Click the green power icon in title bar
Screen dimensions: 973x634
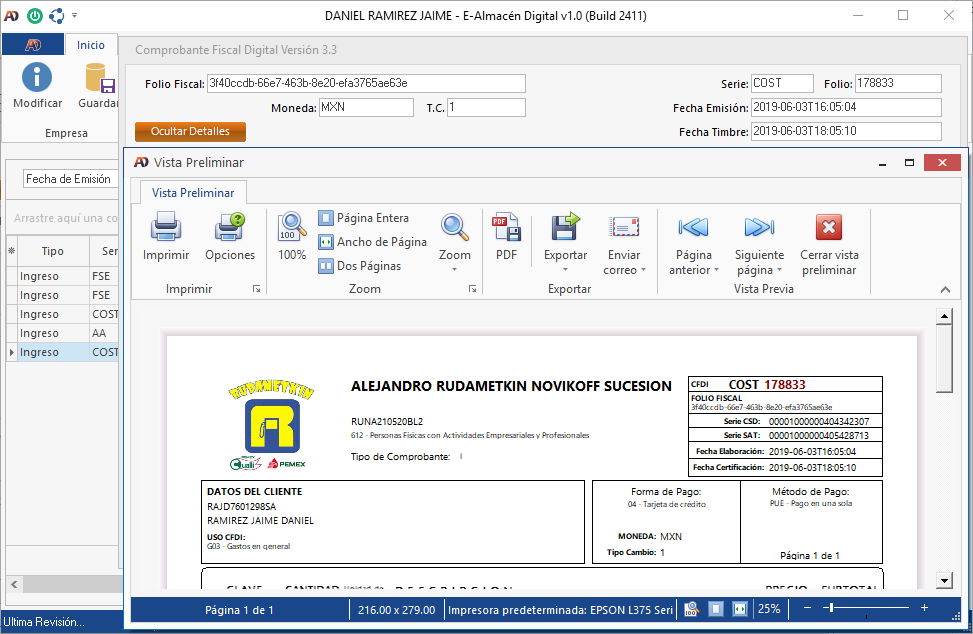click(x=35, y=15)
